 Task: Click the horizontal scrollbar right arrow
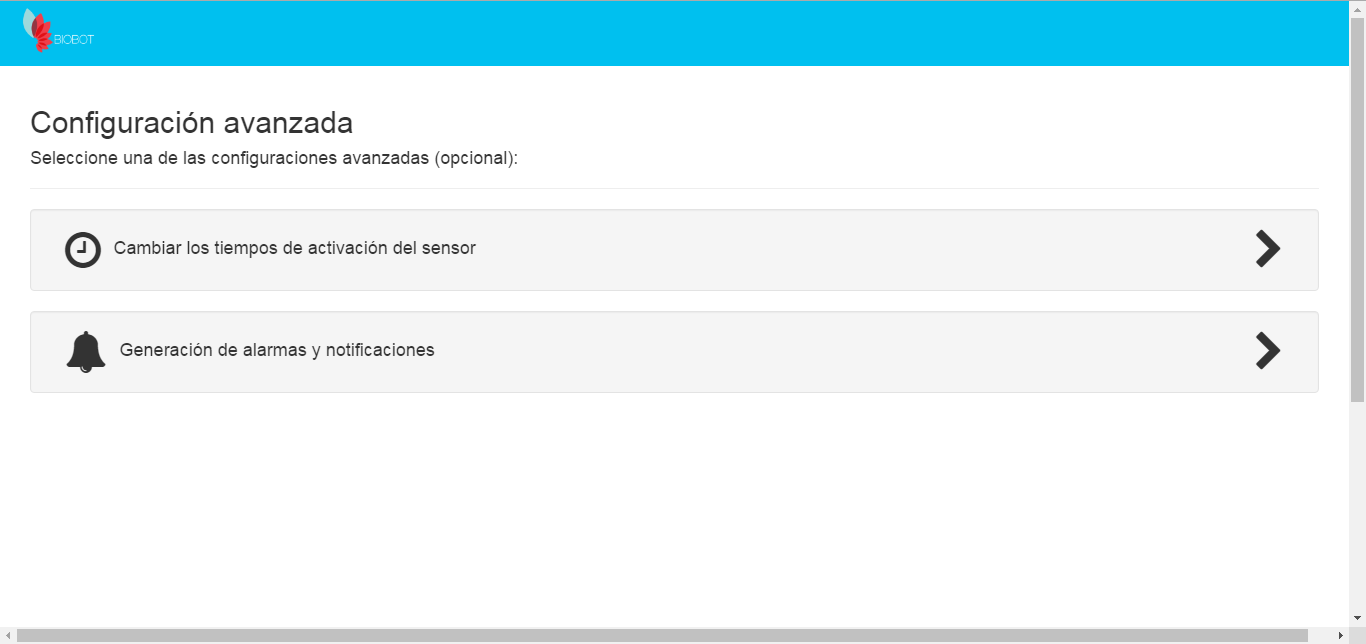point(1341,636)
